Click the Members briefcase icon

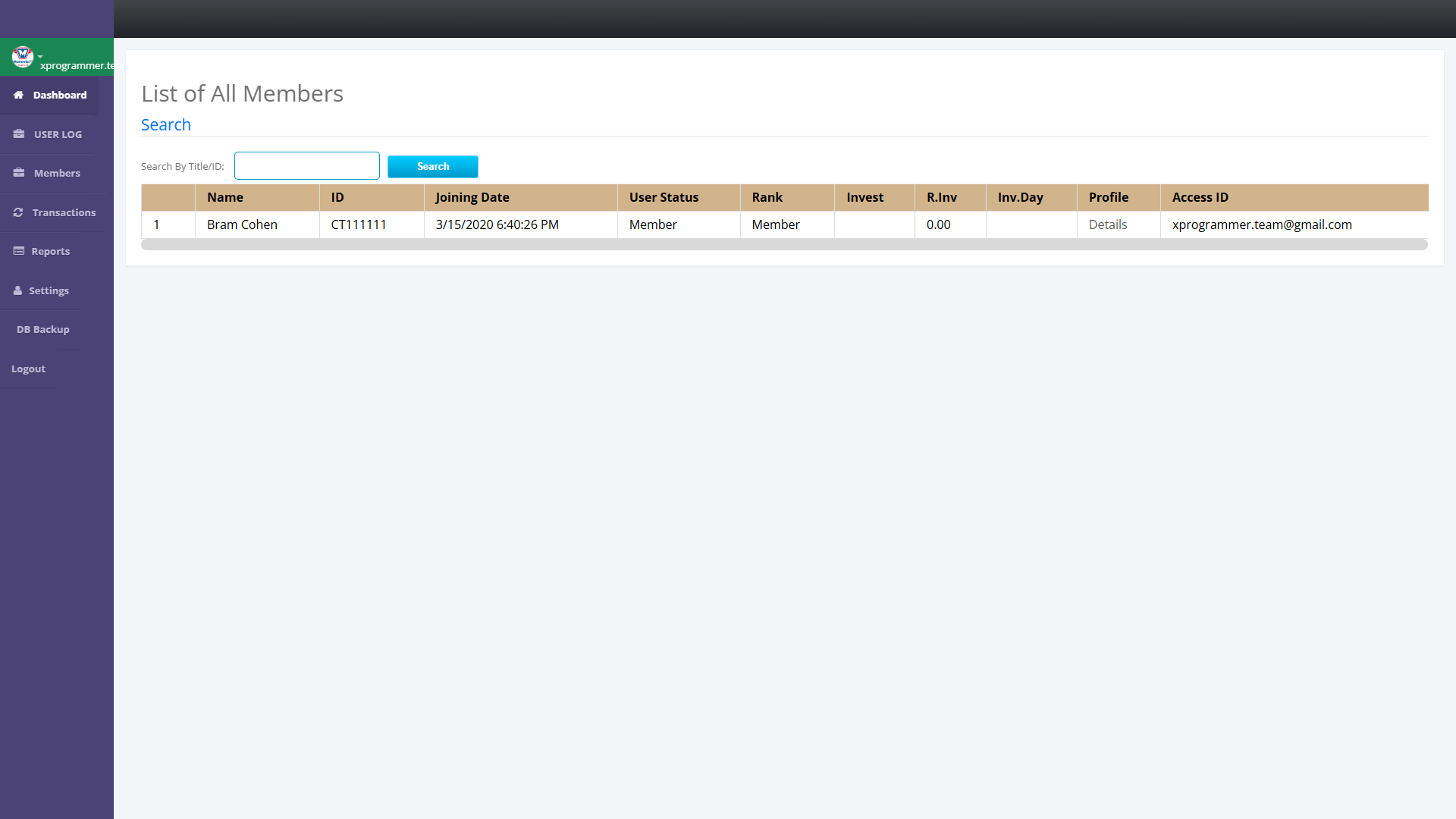click(19, 173)
